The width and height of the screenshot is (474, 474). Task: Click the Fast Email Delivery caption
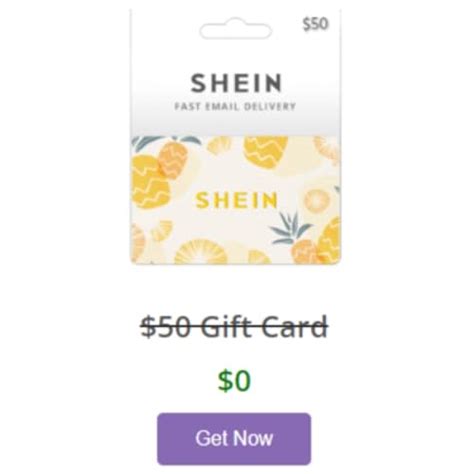click(x=235, y=107)
